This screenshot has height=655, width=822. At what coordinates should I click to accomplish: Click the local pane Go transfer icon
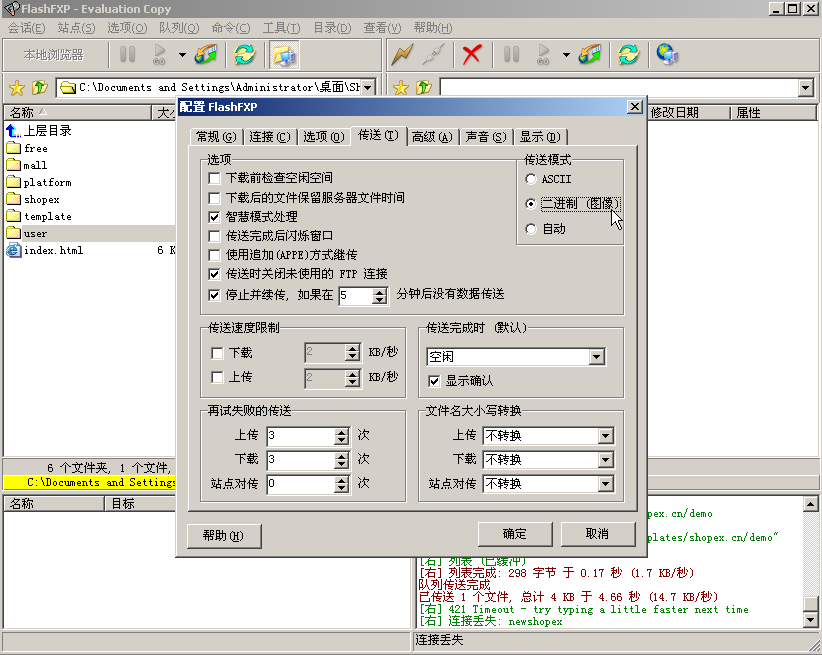159,54
